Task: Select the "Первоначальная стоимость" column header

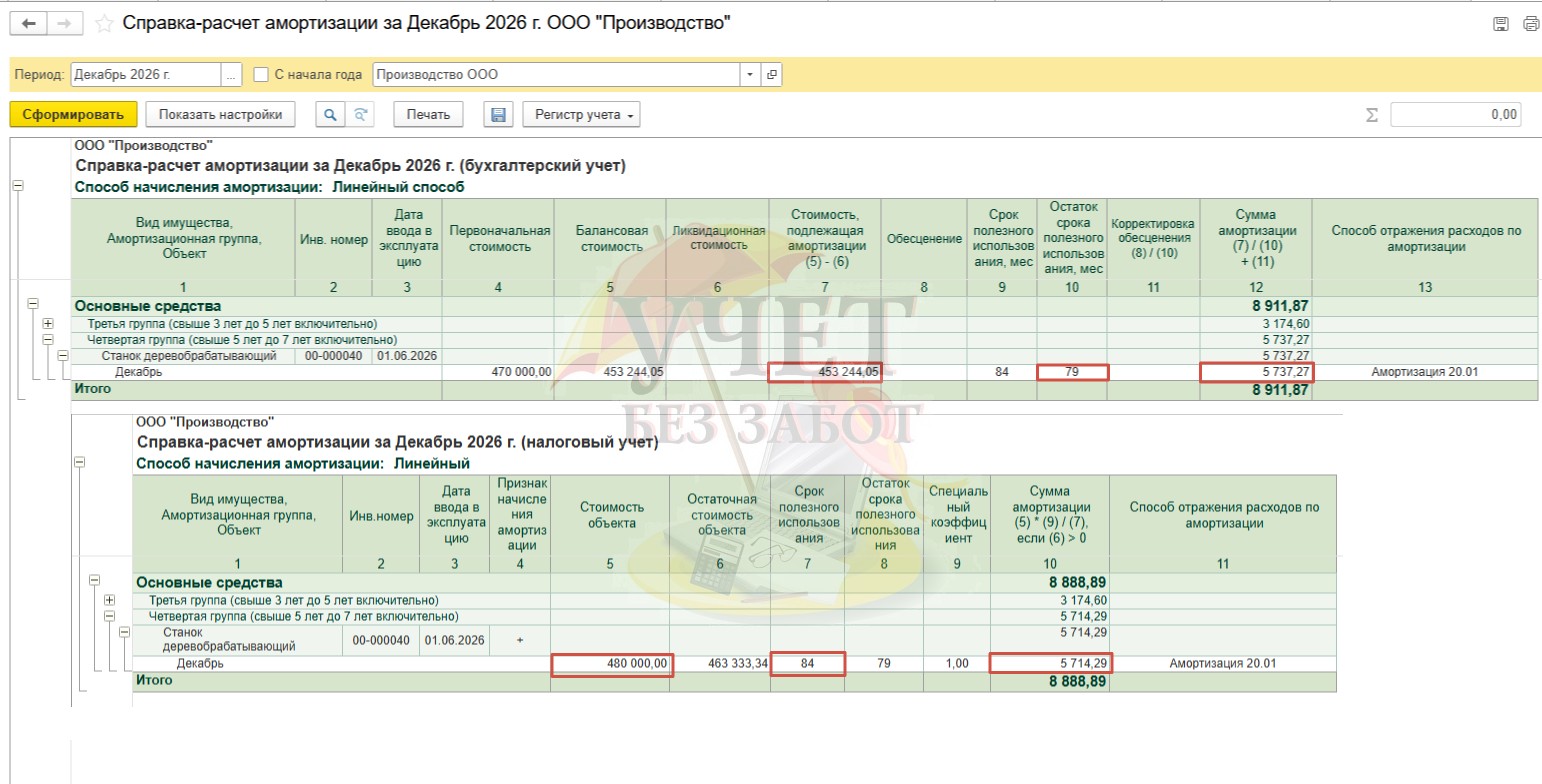Action: pos(498,238)
